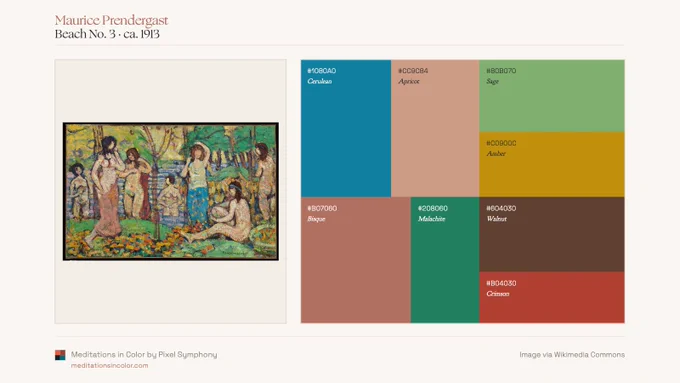Image resolution: width=680 pixels, height=383 pixels.
Task: Select the Sage green color swatch
Action: [x=552, y=96]
